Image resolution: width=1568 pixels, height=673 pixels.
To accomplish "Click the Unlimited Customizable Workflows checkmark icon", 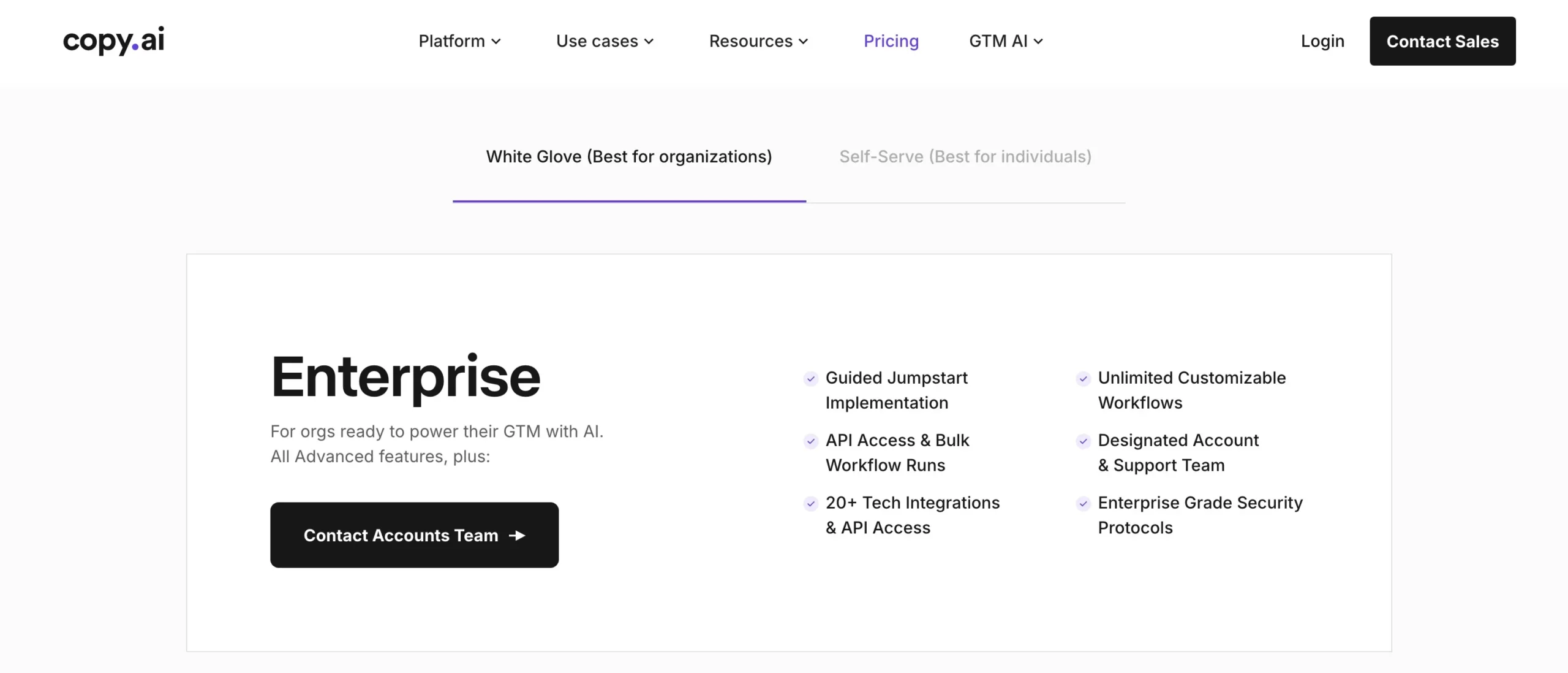I will (1083, 378).
